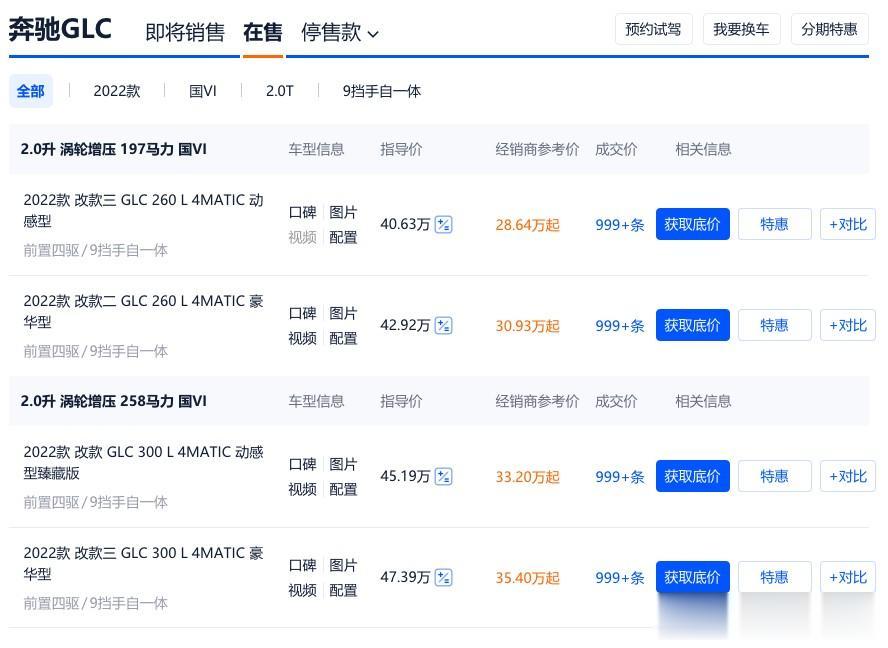Click dealer price 28.64万起
The width and height of the screenshot is (888, 648).
527,225
